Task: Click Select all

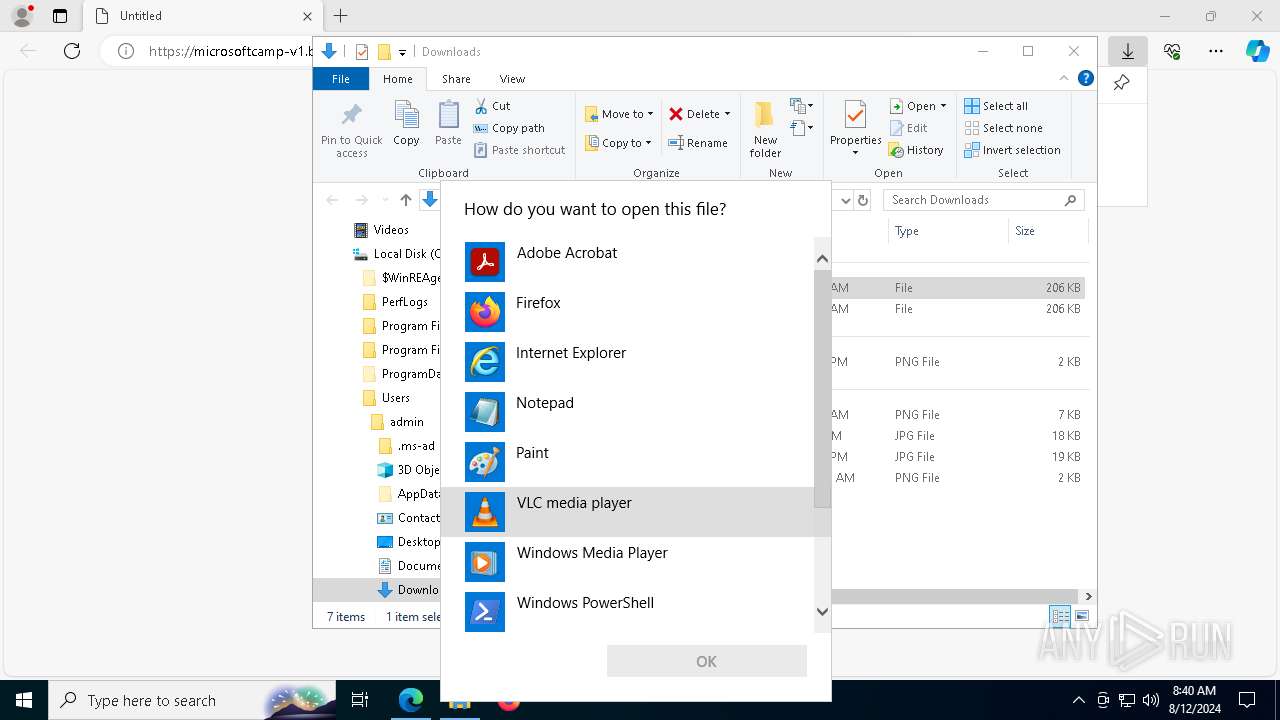Action: coord(995,106)
